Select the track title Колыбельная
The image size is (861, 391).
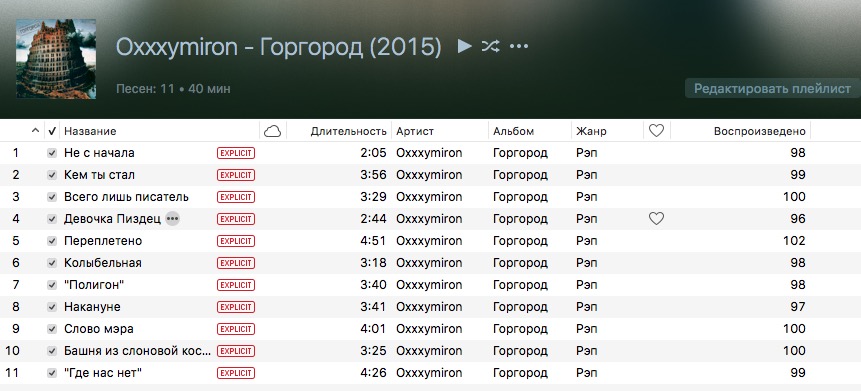103,263
